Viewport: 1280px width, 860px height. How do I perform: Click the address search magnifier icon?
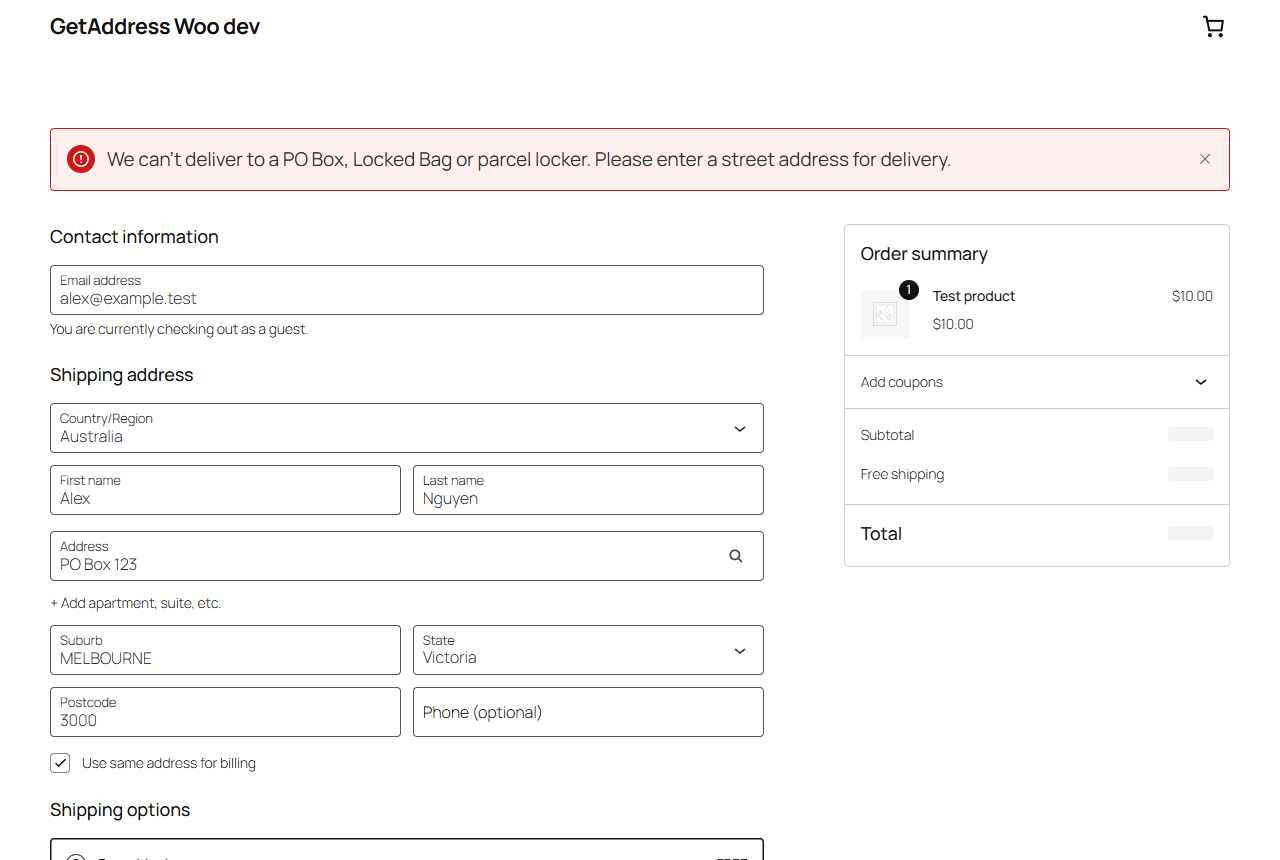click(736, 556)
